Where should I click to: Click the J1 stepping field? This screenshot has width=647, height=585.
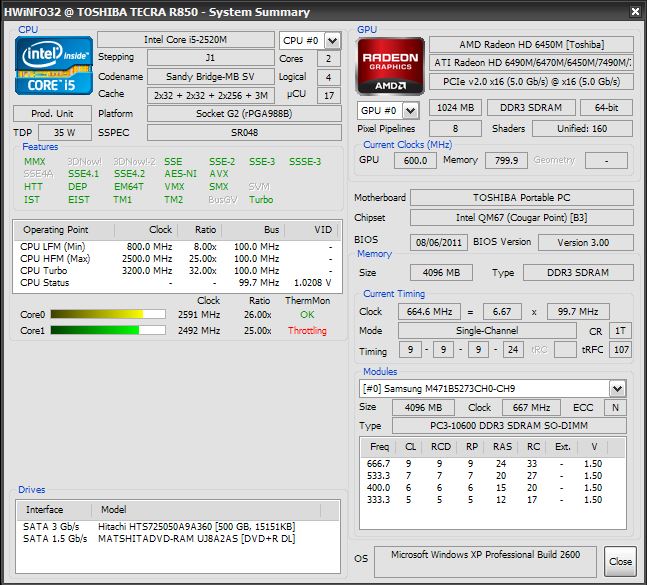210,58
